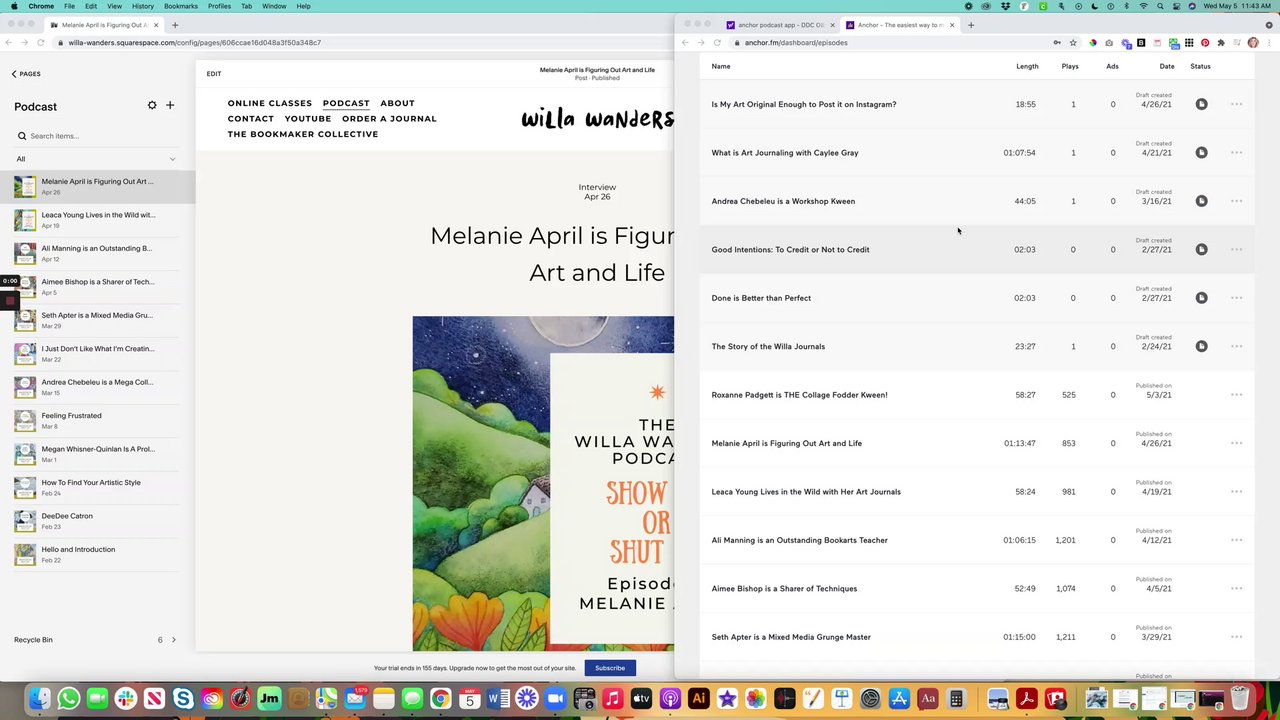Viewport: 1280px width, 720px height.
Task: Click draft status icon for 'Andrea Chebeleu is a Workshop Kween'
Action: tap(1201, 201)
